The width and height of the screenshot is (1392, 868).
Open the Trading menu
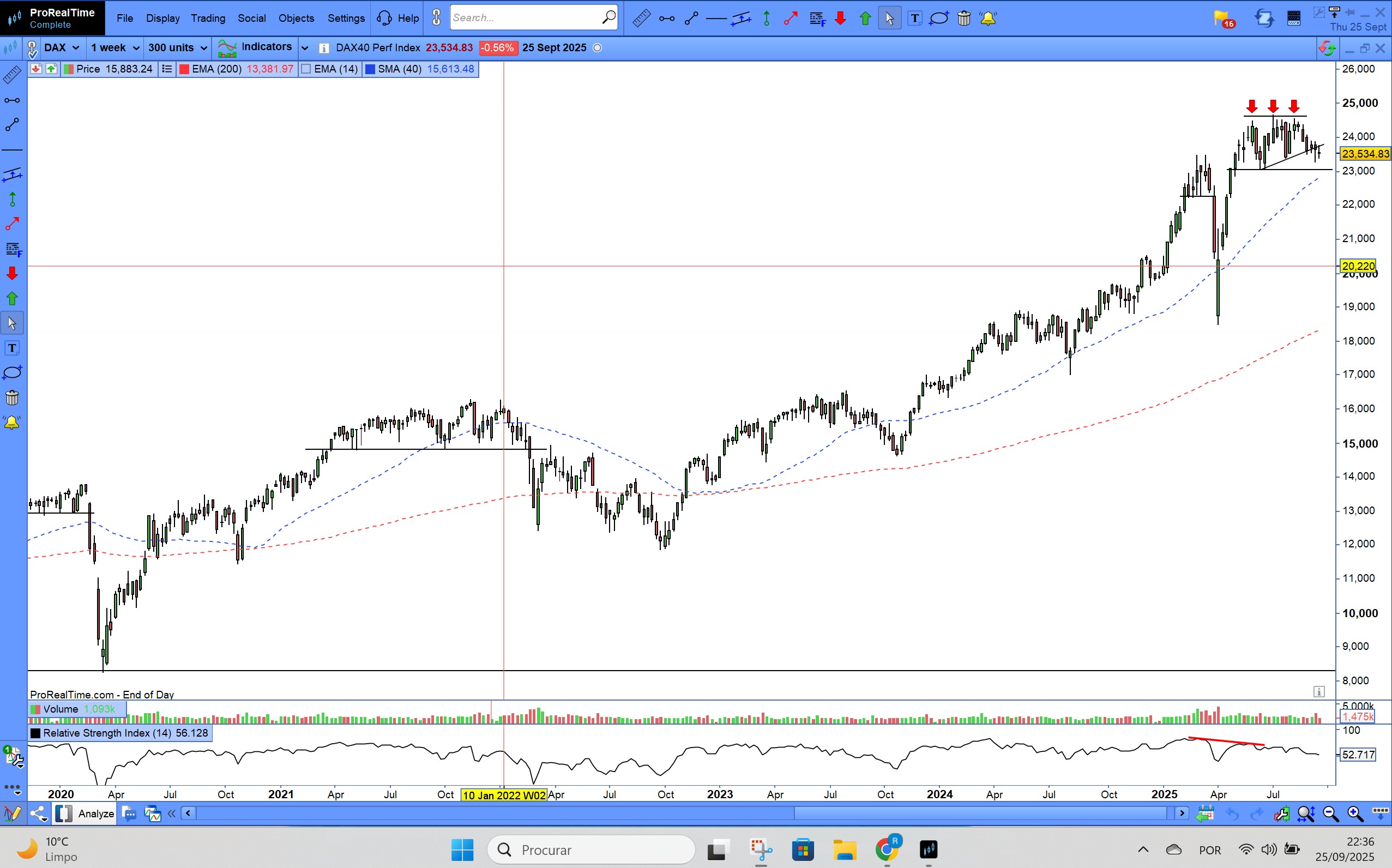coord(208,19)
